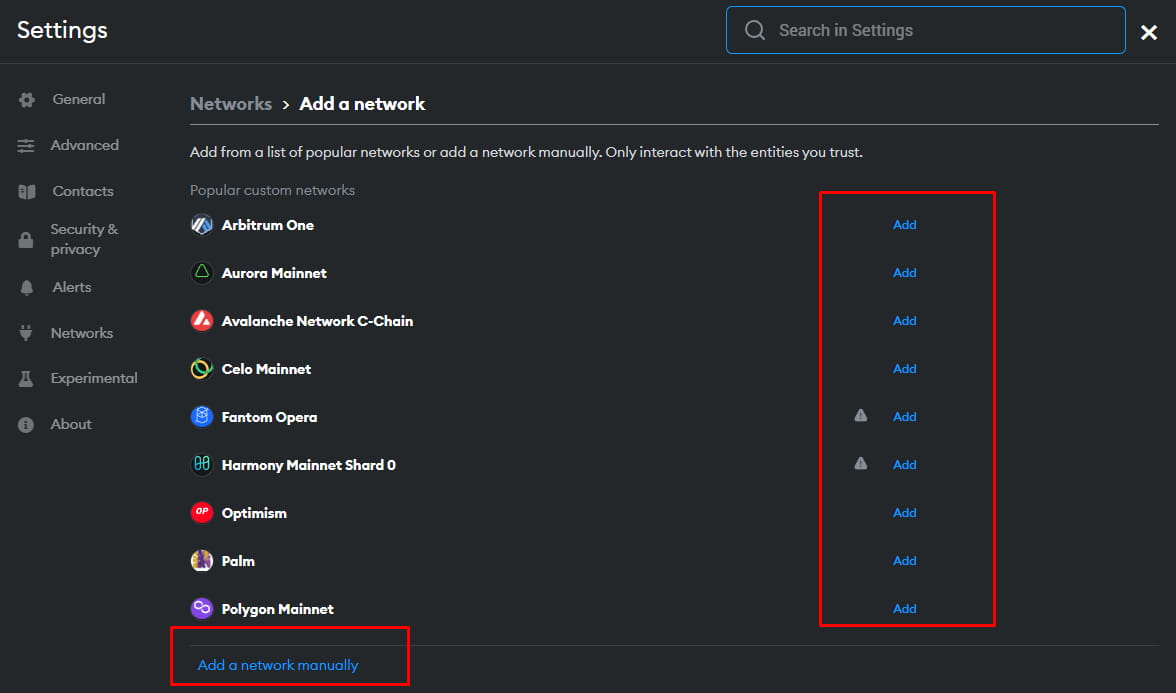Add Fantom Opera network
Viewport: 1176px width, 693px height.
pyautogui.click(x=904, y=416)
